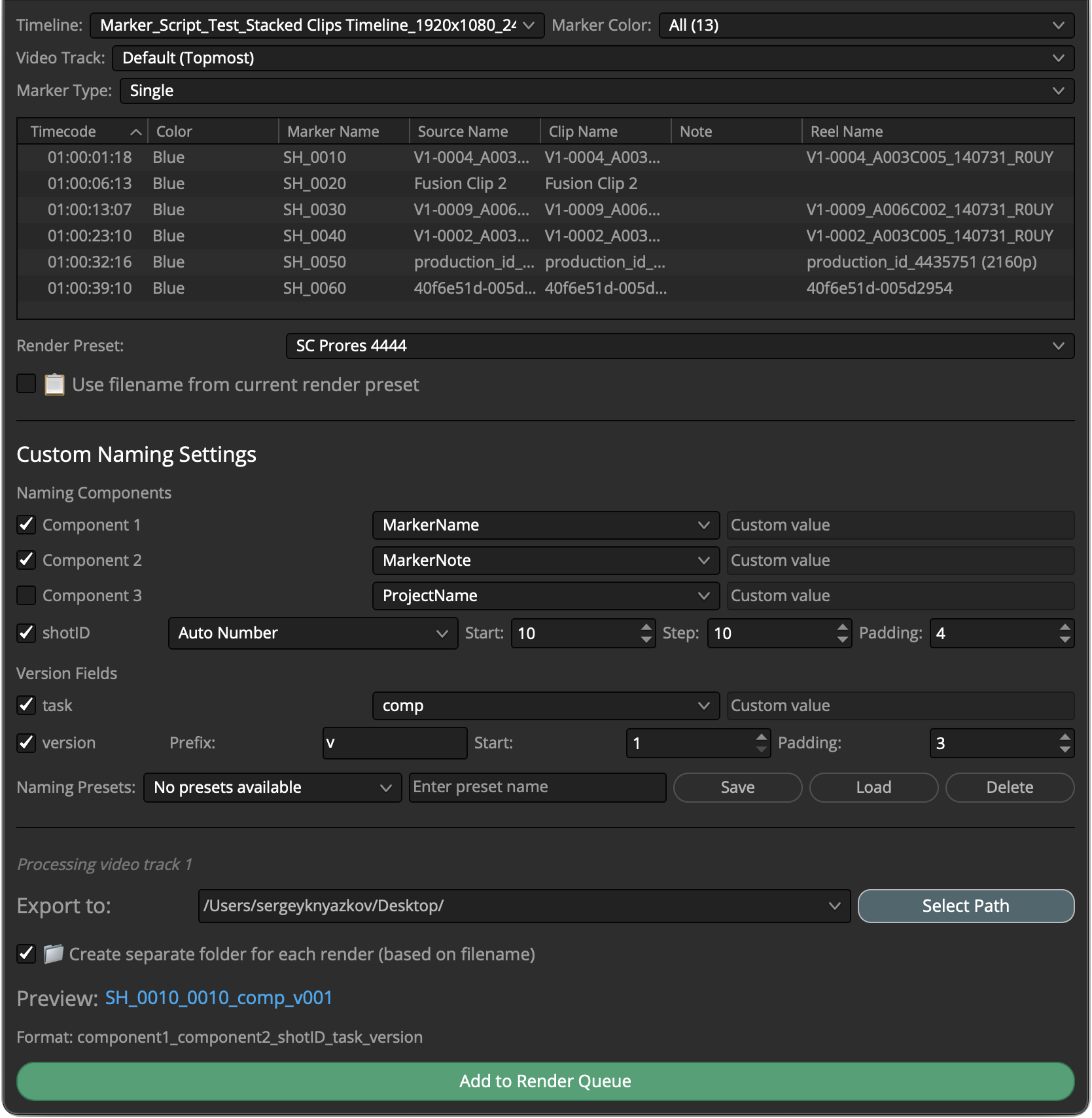Select the SH_0010 marker row

point(545,158)
